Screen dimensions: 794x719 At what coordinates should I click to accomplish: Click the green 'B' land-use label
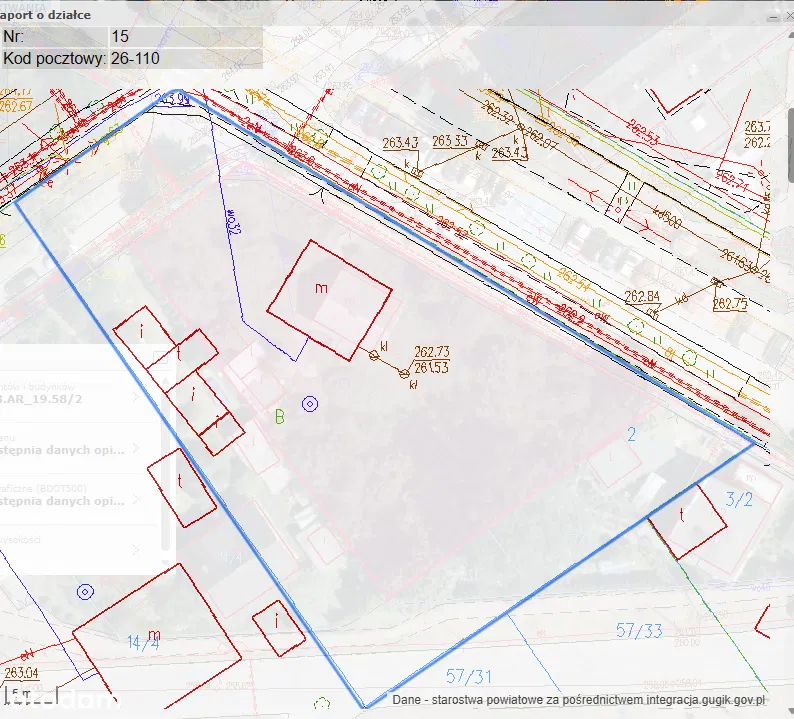[280, 416]
